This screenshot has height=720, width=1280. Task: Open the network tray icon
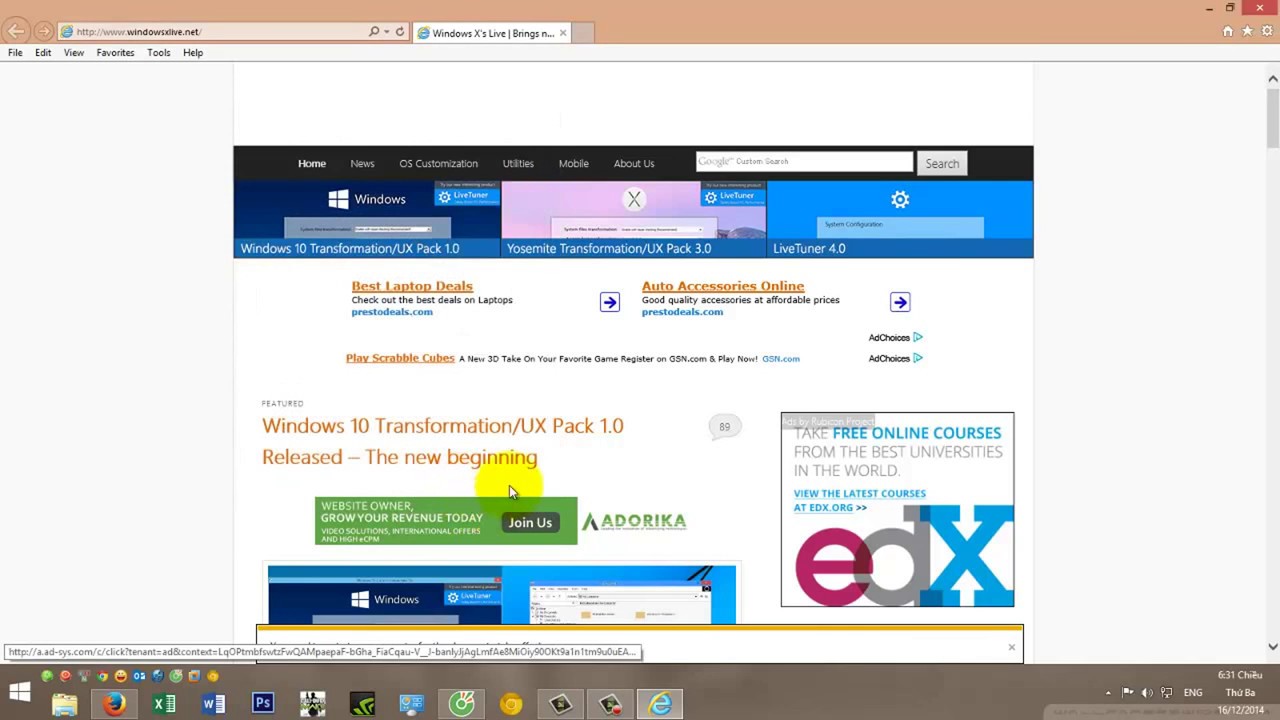coord(1166,692)
